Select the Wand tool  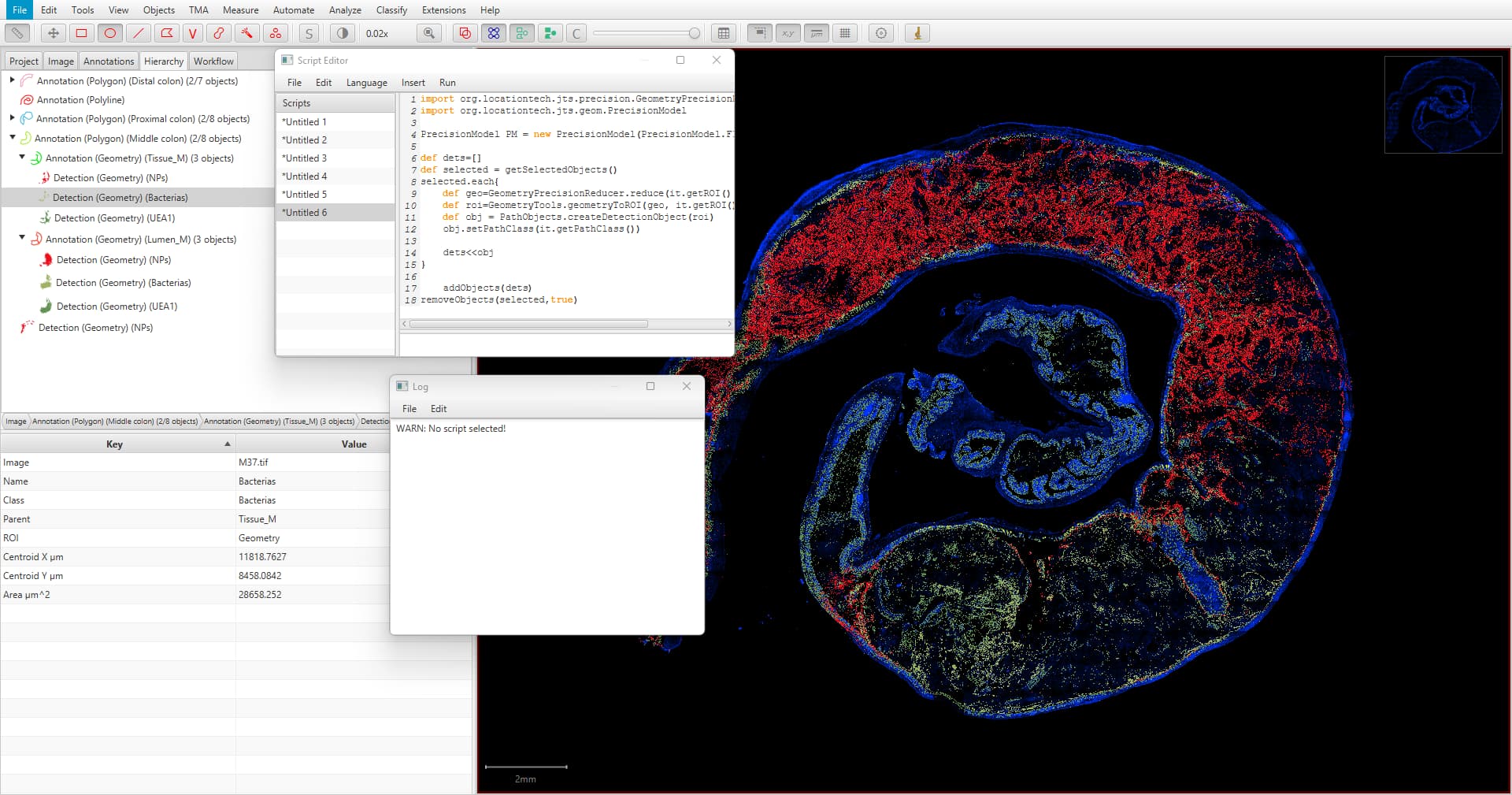[247, 33]
